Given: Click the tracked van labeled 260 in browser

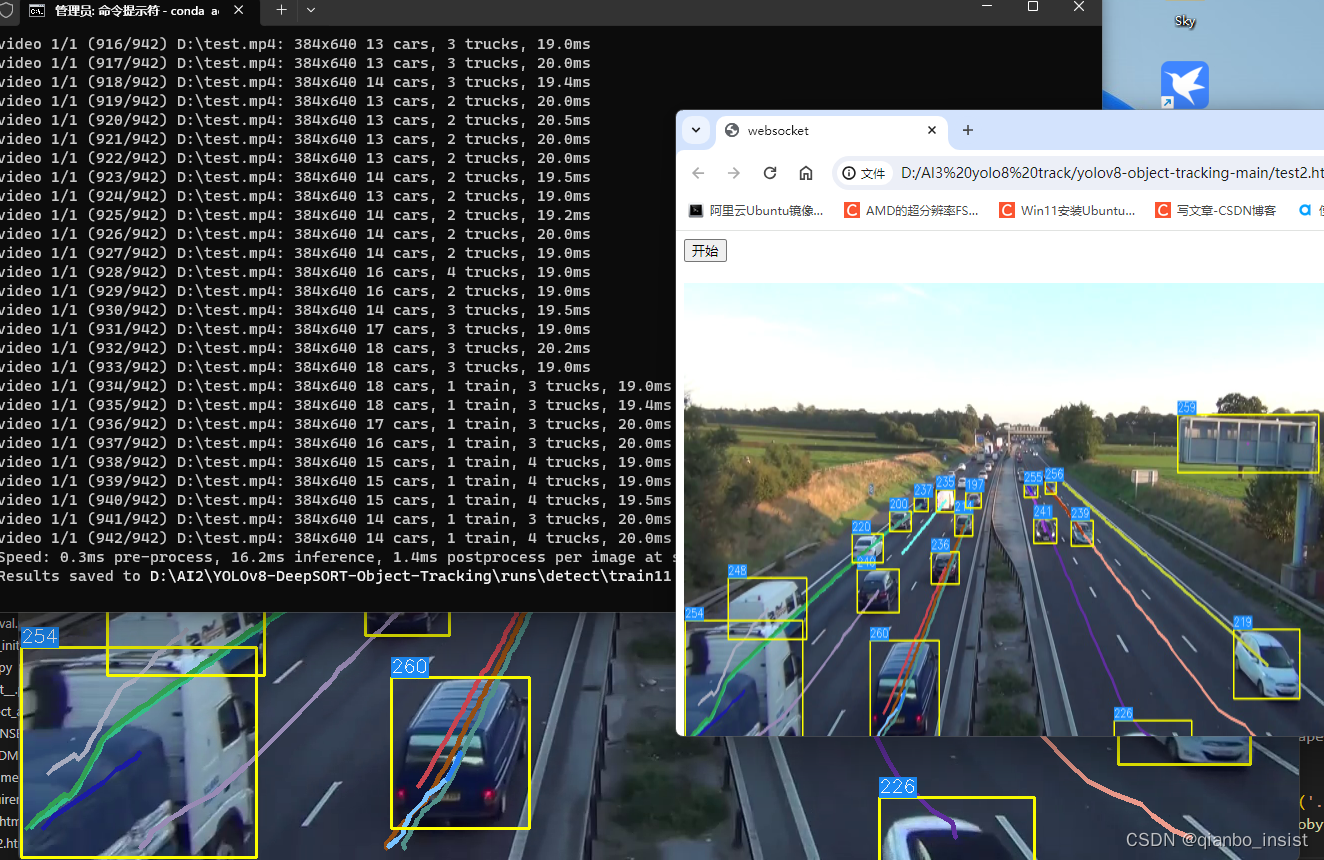Looking at the screenshot, I should pyautogui.click(x=904, y=688).
